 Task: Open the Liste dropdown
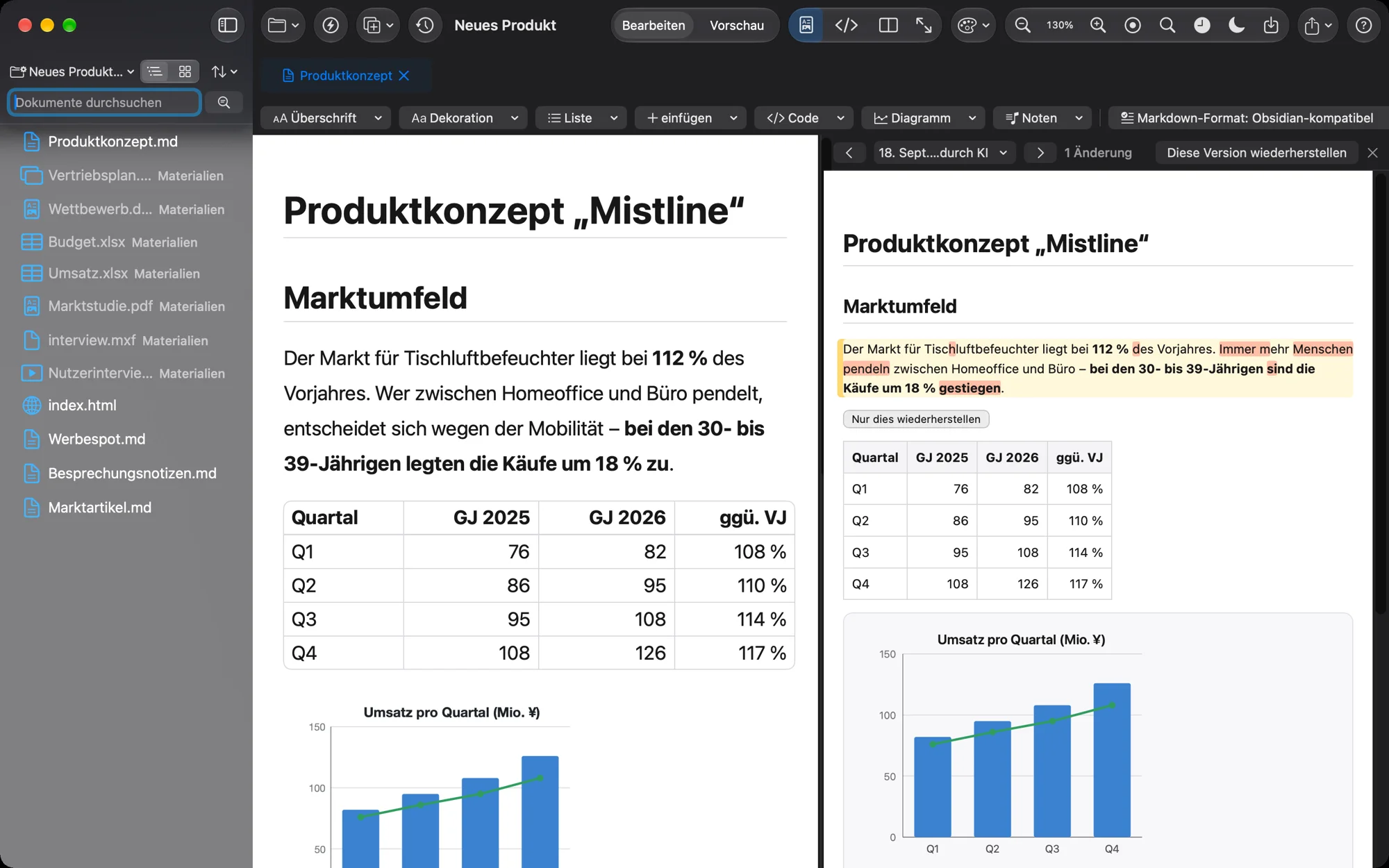[581, 118]
